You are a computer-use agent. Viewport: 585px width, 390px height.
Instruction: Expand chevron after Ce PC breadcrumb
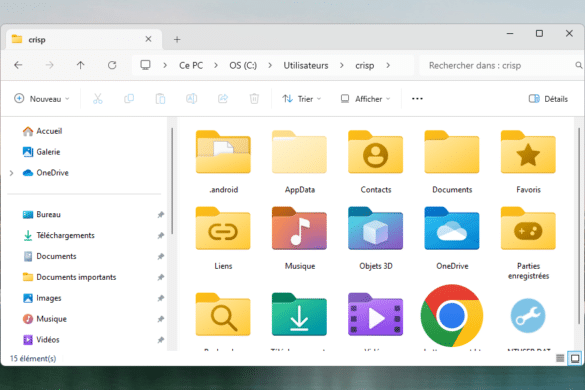click(216, 65)
